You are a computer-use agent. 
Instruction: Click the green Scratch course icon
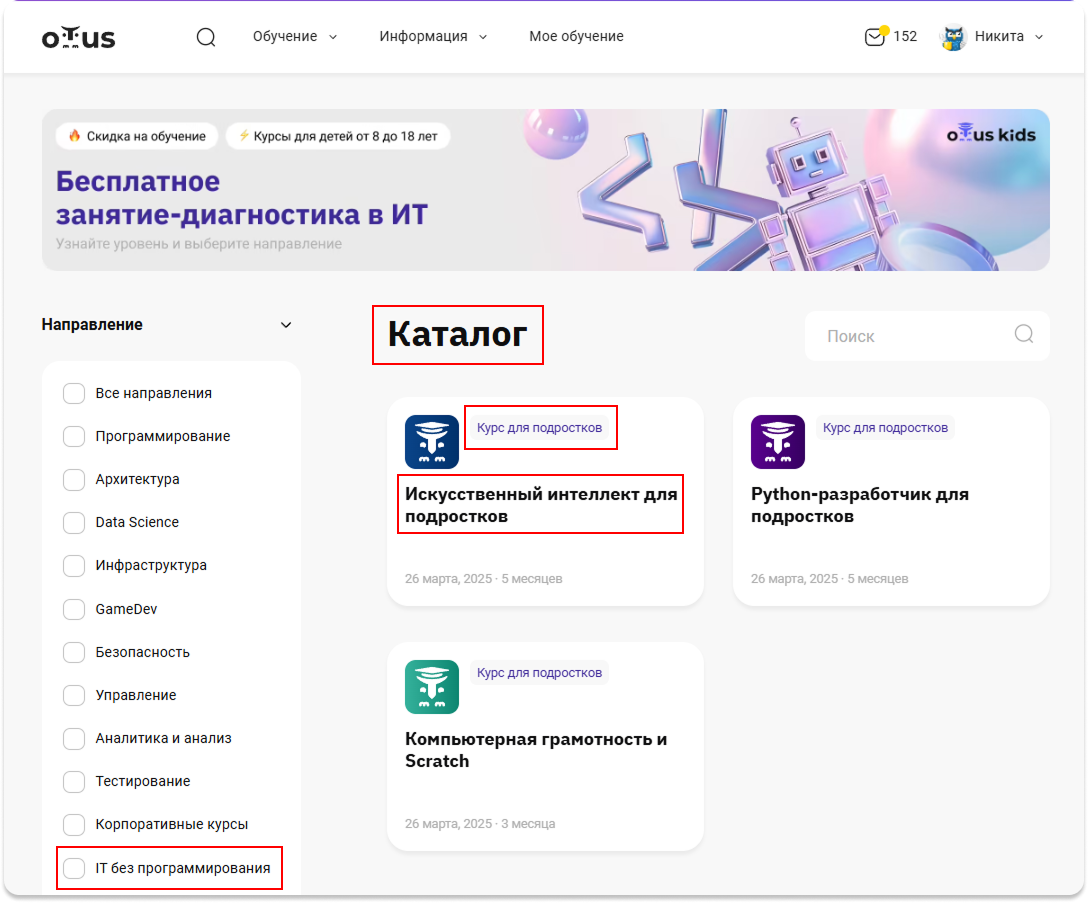[432, 687]
